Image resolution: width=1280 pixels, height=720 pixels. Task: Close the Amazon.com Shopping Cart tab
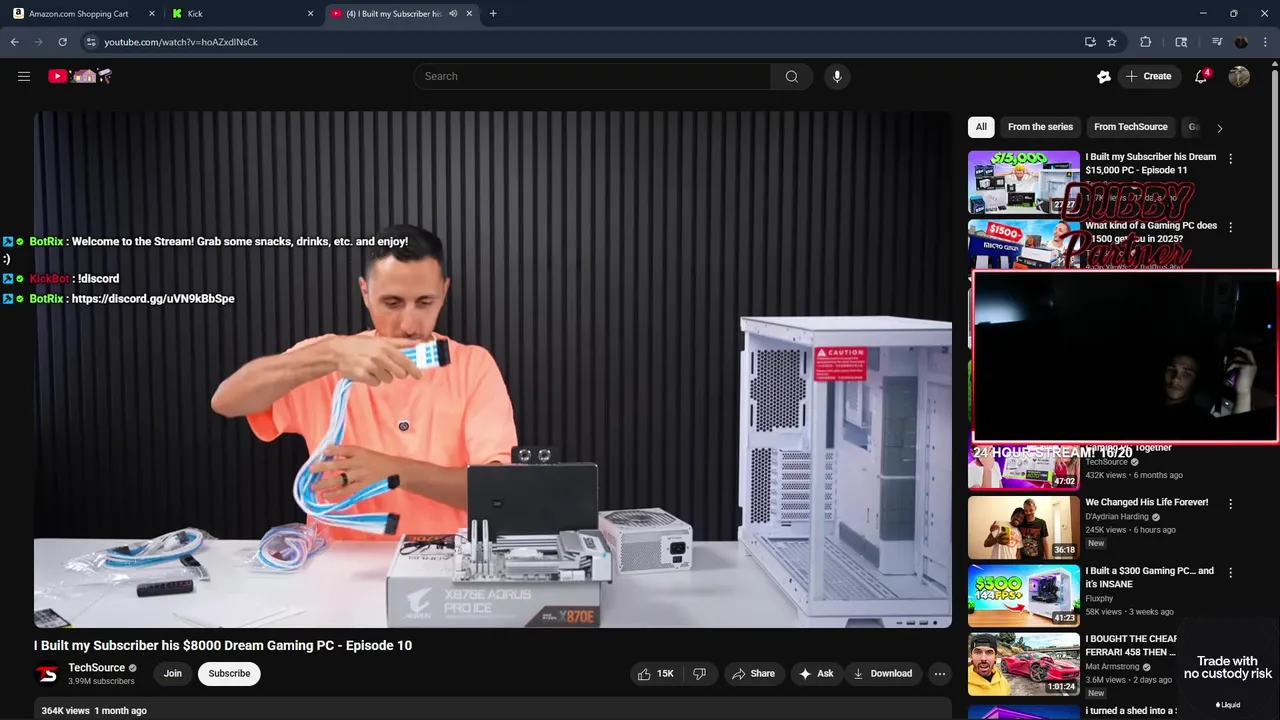(152, 14)
